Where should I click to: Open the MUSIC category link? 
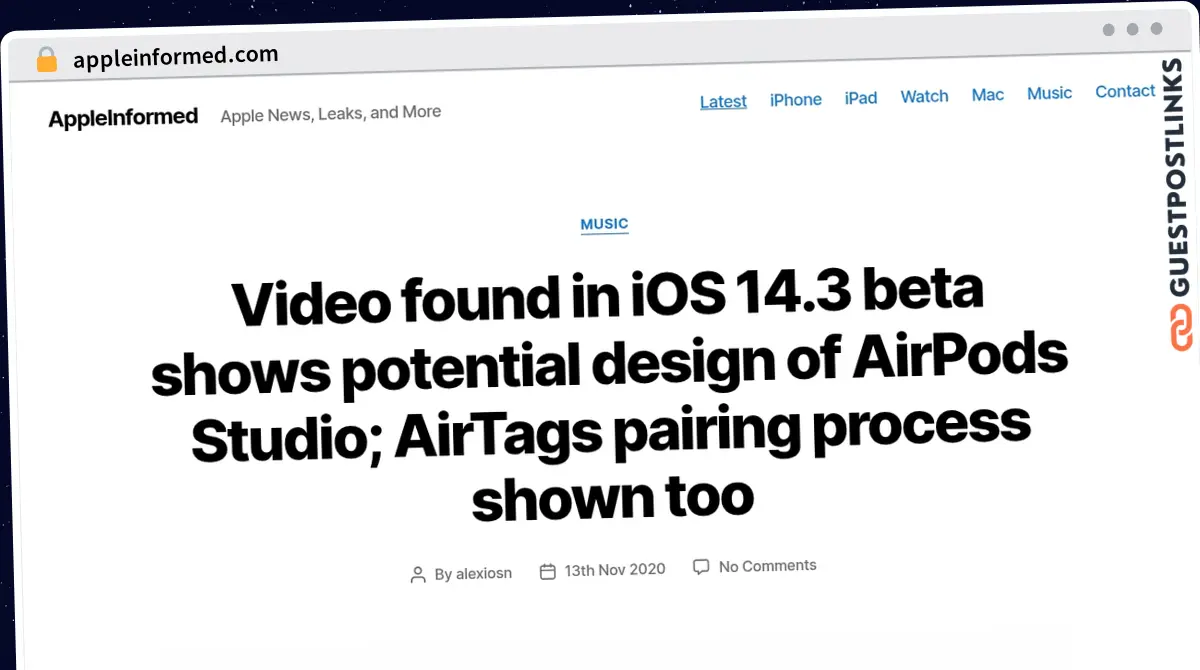(x=604, y=224)
